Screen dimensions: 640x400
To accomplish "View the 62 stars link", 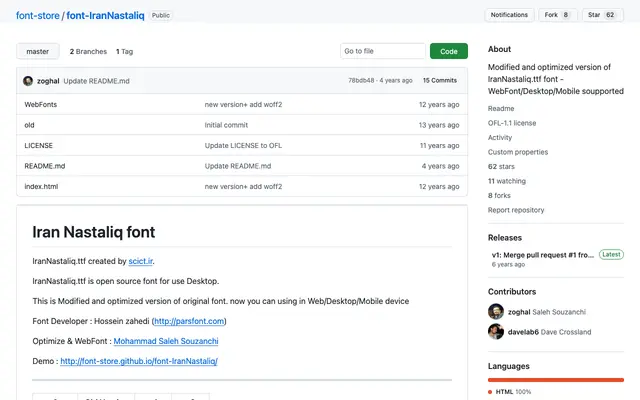I will point(501,167).
